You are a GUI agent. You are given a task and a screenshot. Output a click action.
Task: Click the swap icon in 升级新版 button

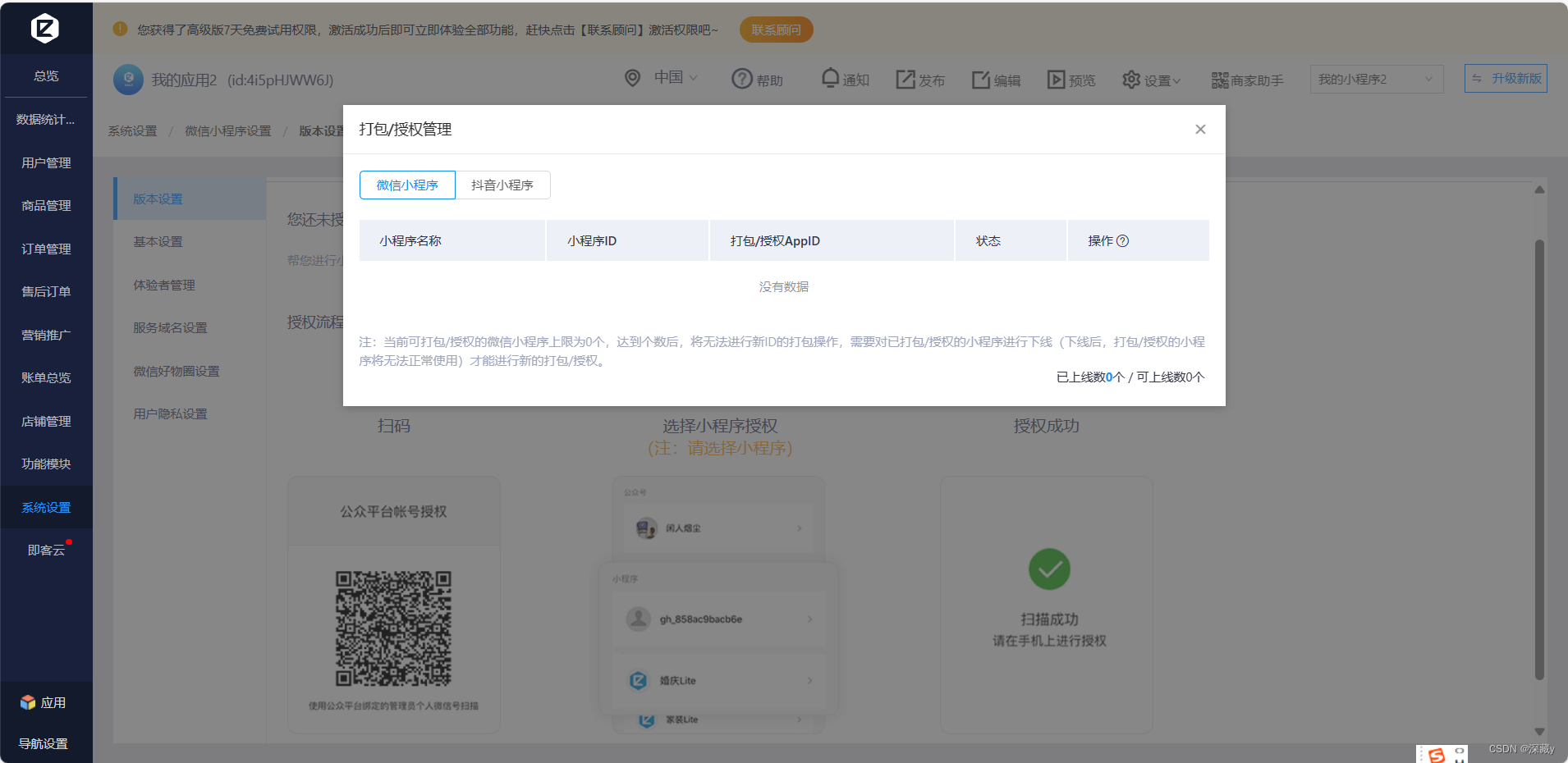1477,79
